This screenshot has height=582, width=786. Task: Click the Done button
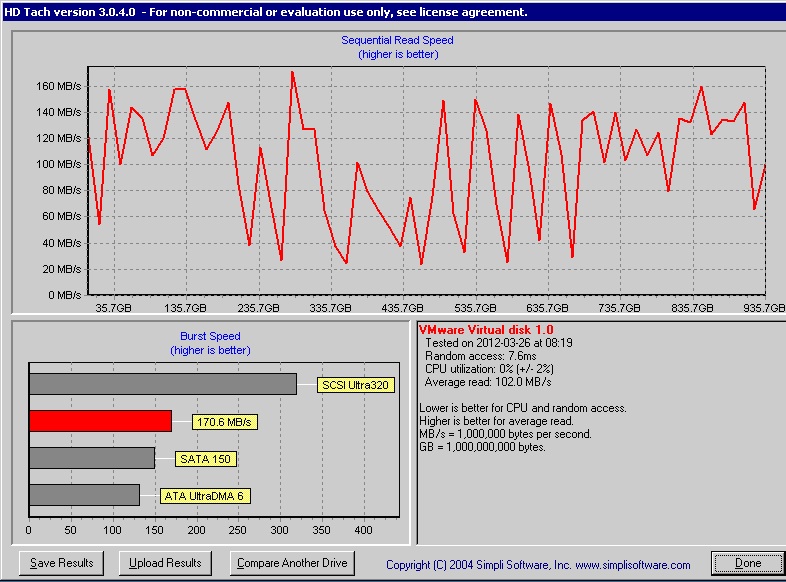[747, 563]
